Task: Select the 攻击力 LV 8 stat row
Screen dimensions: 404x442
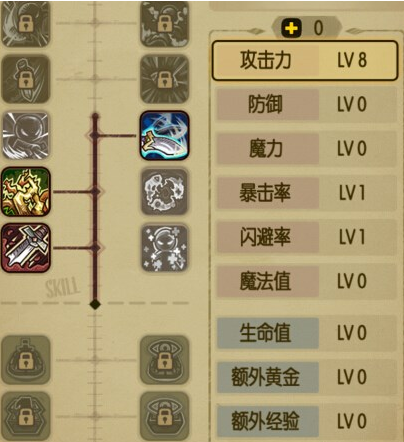Action: [x=305, y=61]
